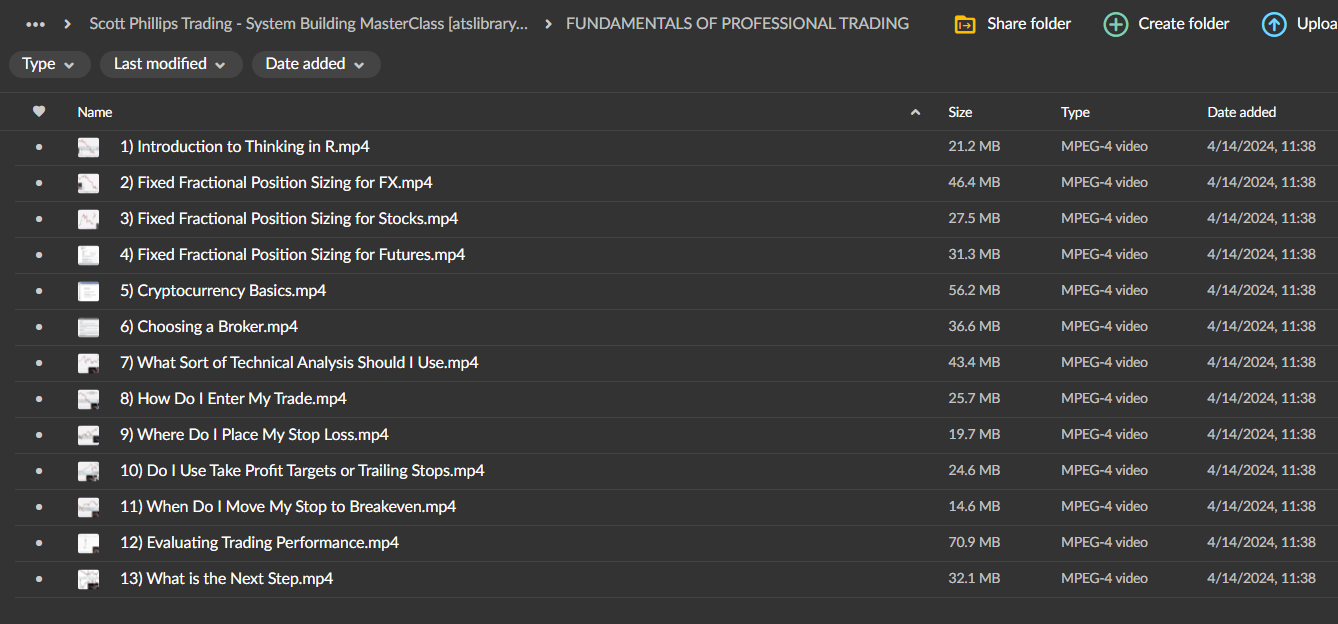Open the breadcrumb ellipsis menu
1338x624 pixels.
point(36,24)
